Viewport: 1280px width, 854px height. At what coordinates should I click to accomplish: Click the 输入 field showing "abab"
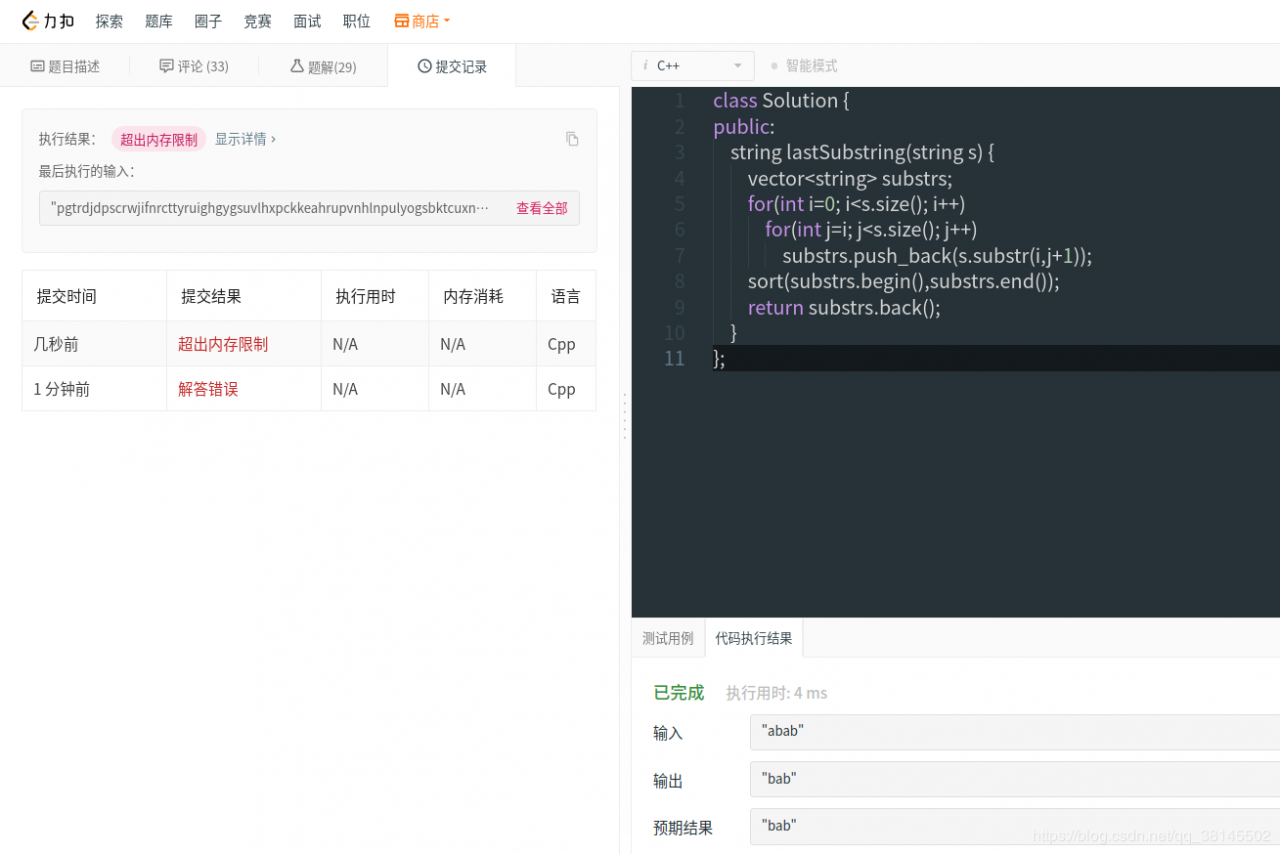click(1014, 732)
